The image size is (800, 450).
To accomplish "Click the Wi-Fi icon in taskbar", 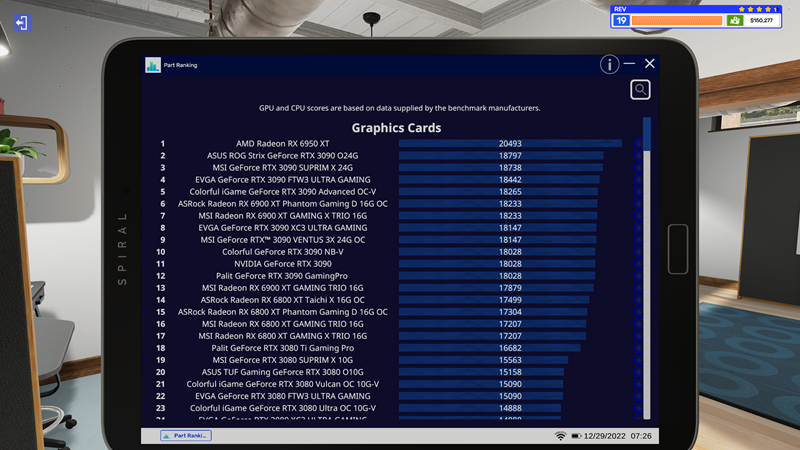I will [x=561, y=436].
